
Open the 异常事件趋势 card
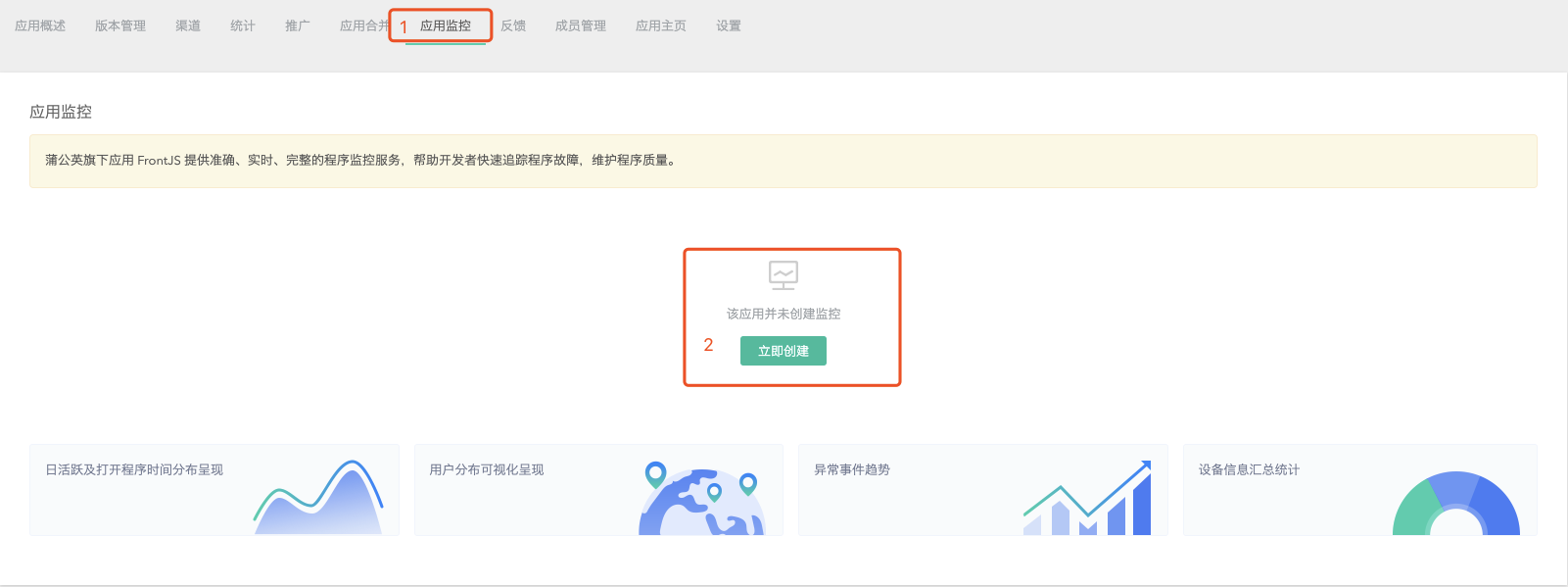pos(852,470)
